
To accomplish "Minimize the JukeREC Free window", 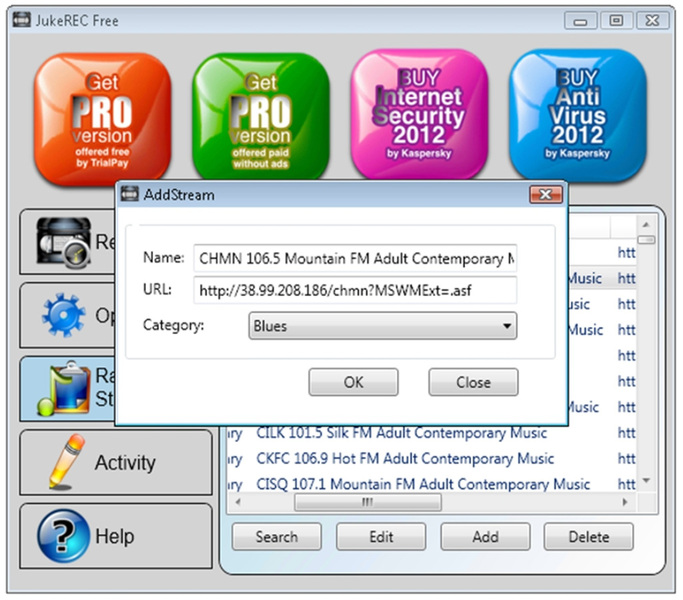I will tap(580, 20).
